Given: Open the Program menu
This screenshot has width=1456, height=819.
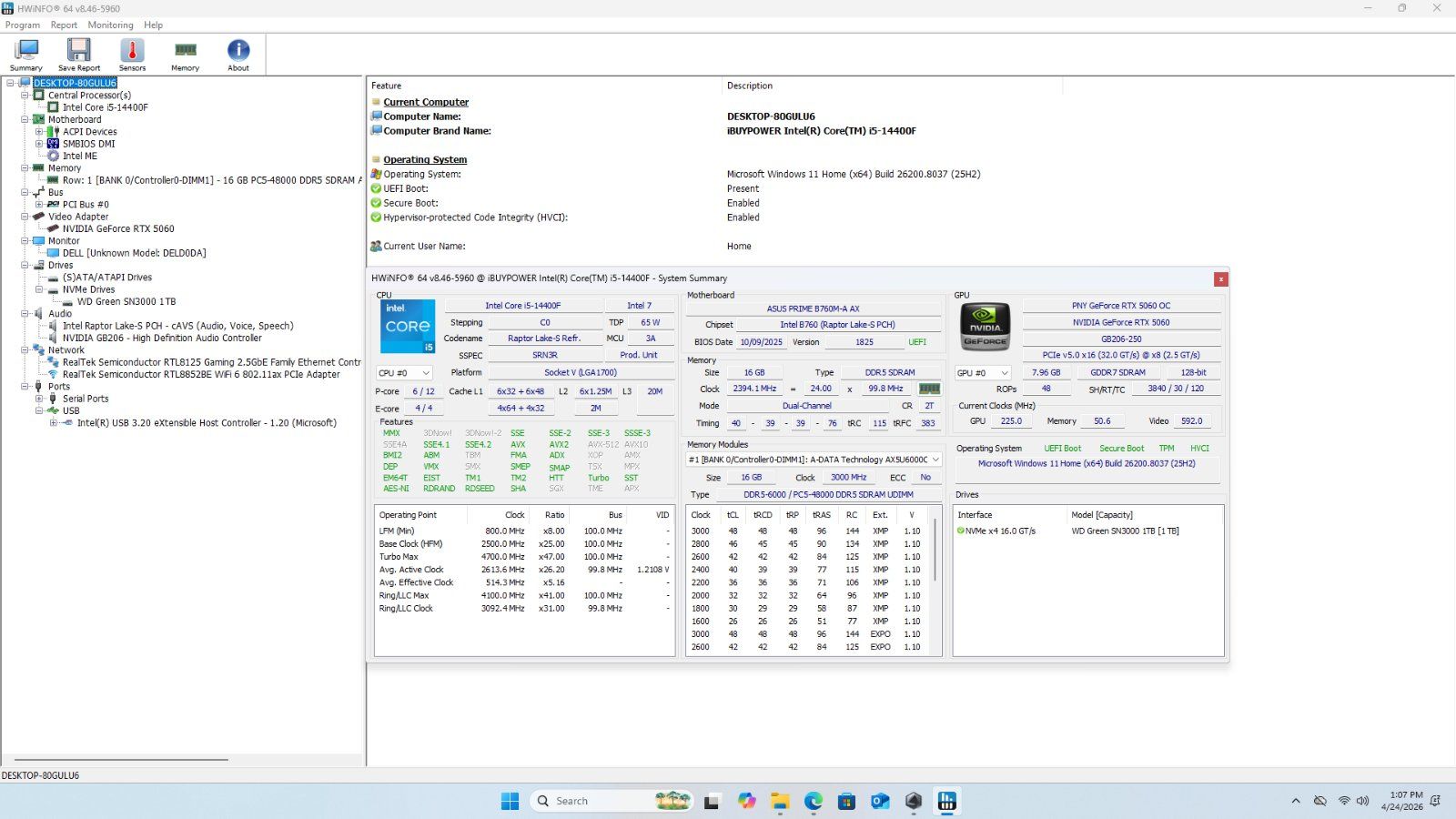Looking at the screenshot, I should point(23,25).
